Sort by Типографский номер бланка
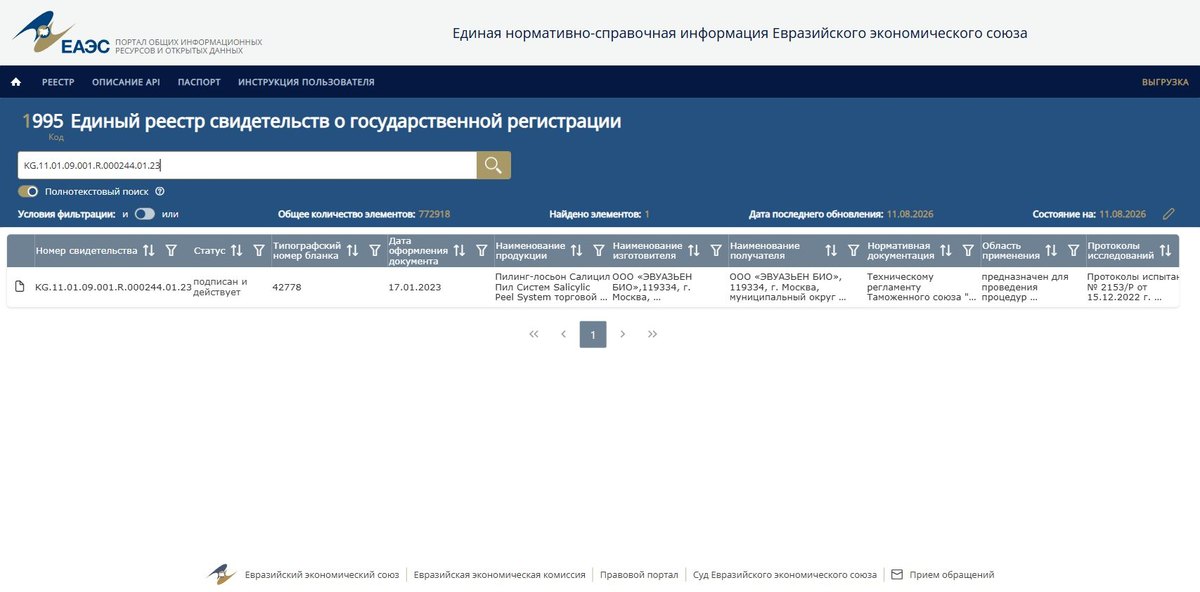This screenshot has height=592, width=1200. 352,251
